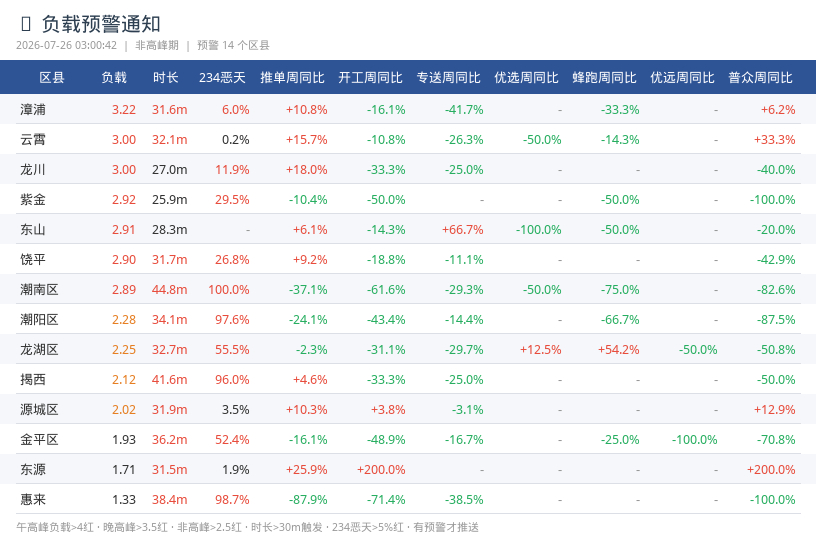The height and width of the screenshot is (560, 816).
Task: Click 东山 专送周同比 value +66.7%
Action: point(463,230)
